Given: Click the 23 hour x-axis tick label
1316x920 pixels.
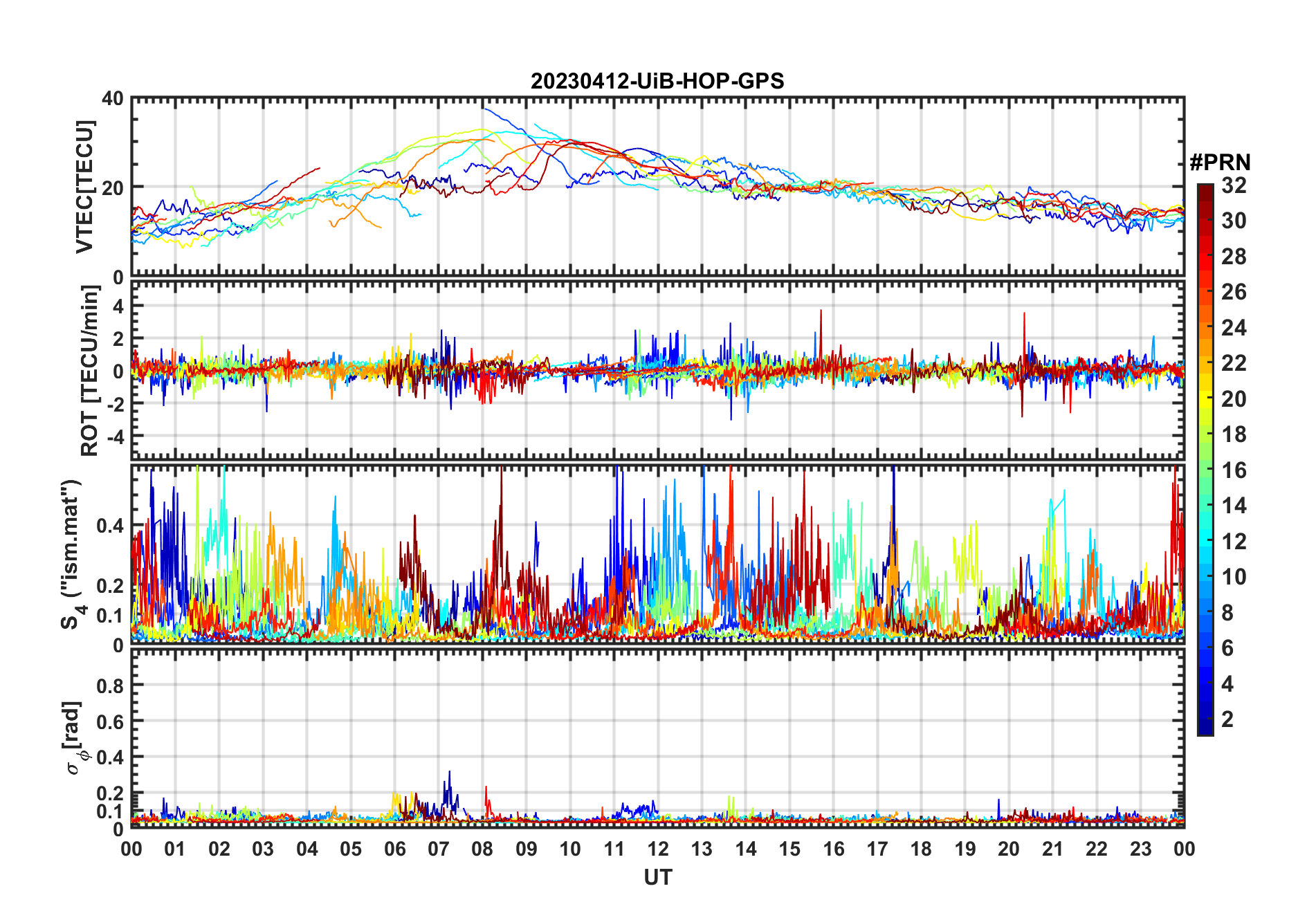Looking at the screenshot, I should (x=1140, y=849).
